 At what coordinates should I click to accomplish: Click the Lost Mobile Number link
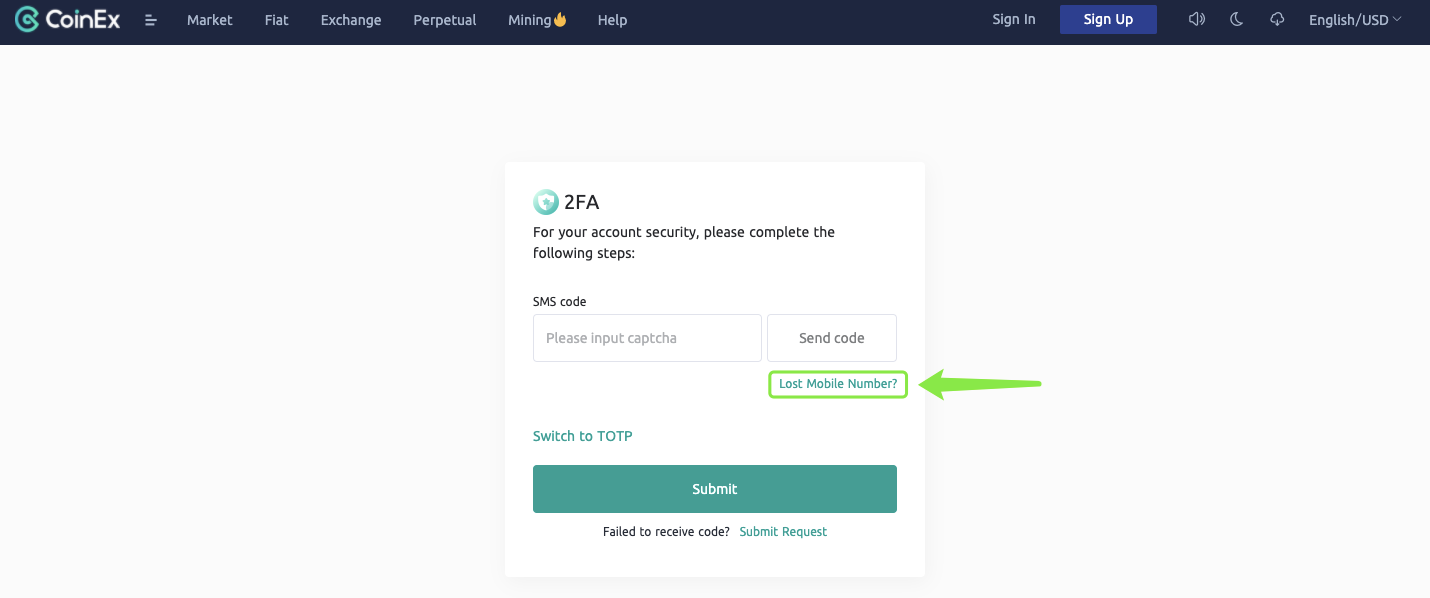838,384
